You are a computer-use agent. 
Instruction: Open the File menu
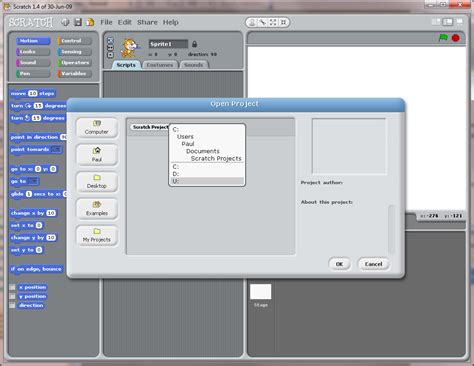106,22
